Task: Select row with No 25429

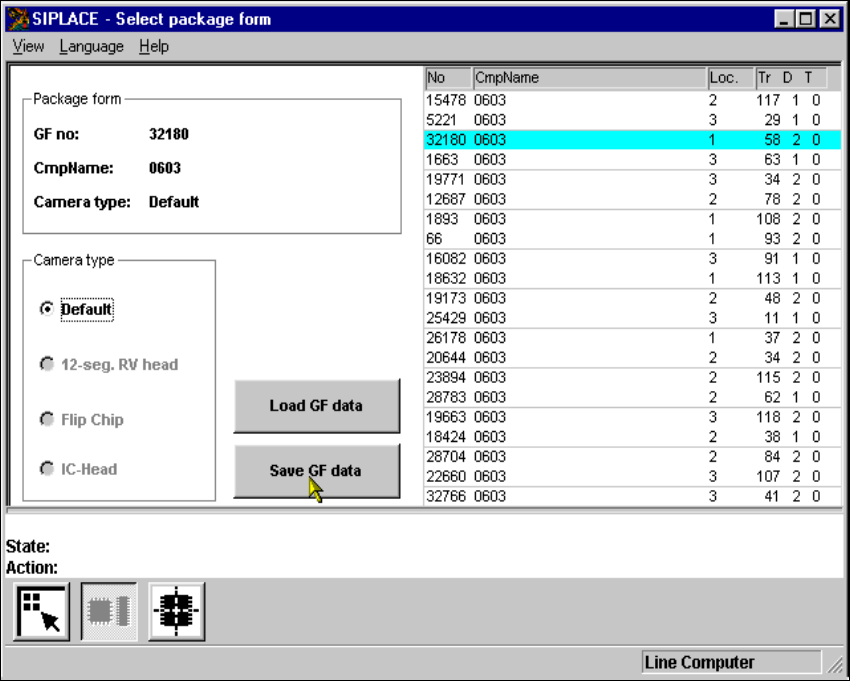Action: click(632, 318)
